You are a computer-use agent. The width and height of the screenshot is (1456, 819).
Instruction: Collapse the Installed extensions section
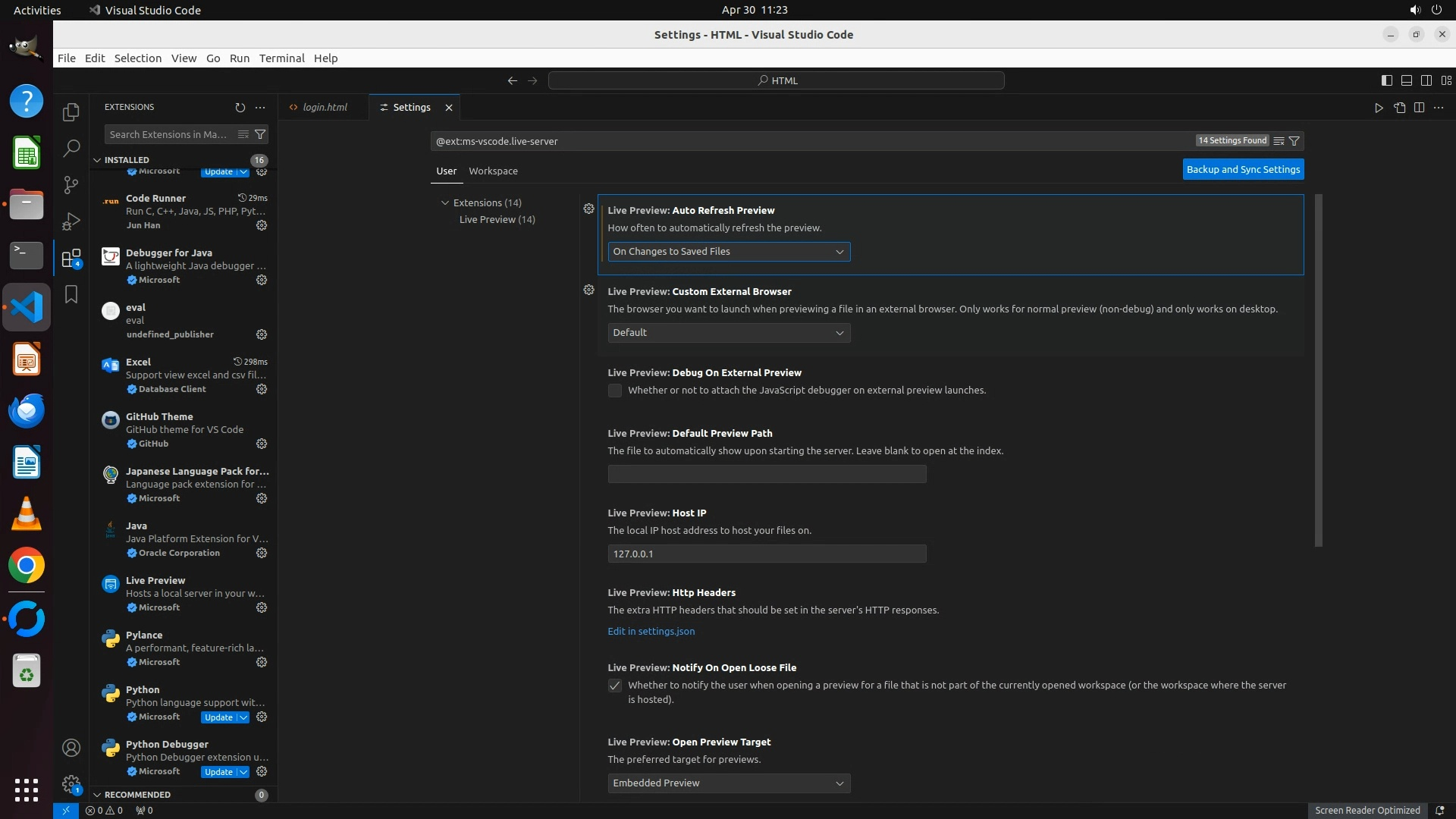[97, 160]
